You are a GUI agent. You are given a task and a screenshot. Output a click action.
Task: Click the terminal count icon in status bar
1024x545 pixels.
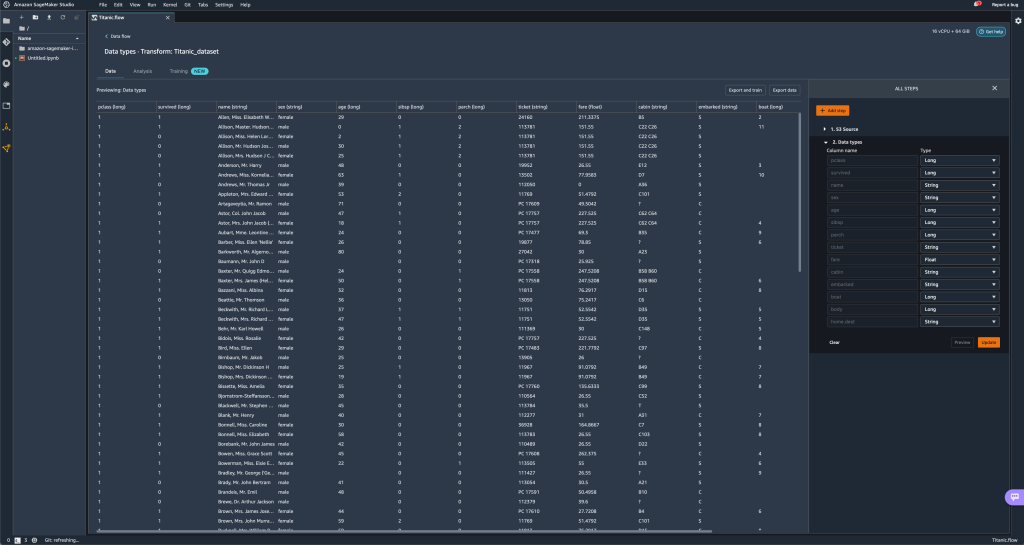point(18,540)
